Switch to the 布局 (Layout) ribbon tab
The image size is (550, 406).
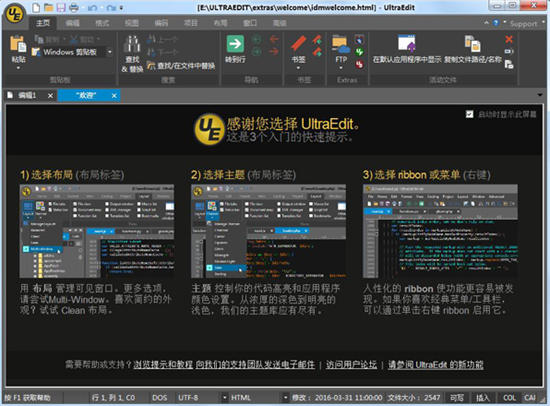(x=220, y=23)
